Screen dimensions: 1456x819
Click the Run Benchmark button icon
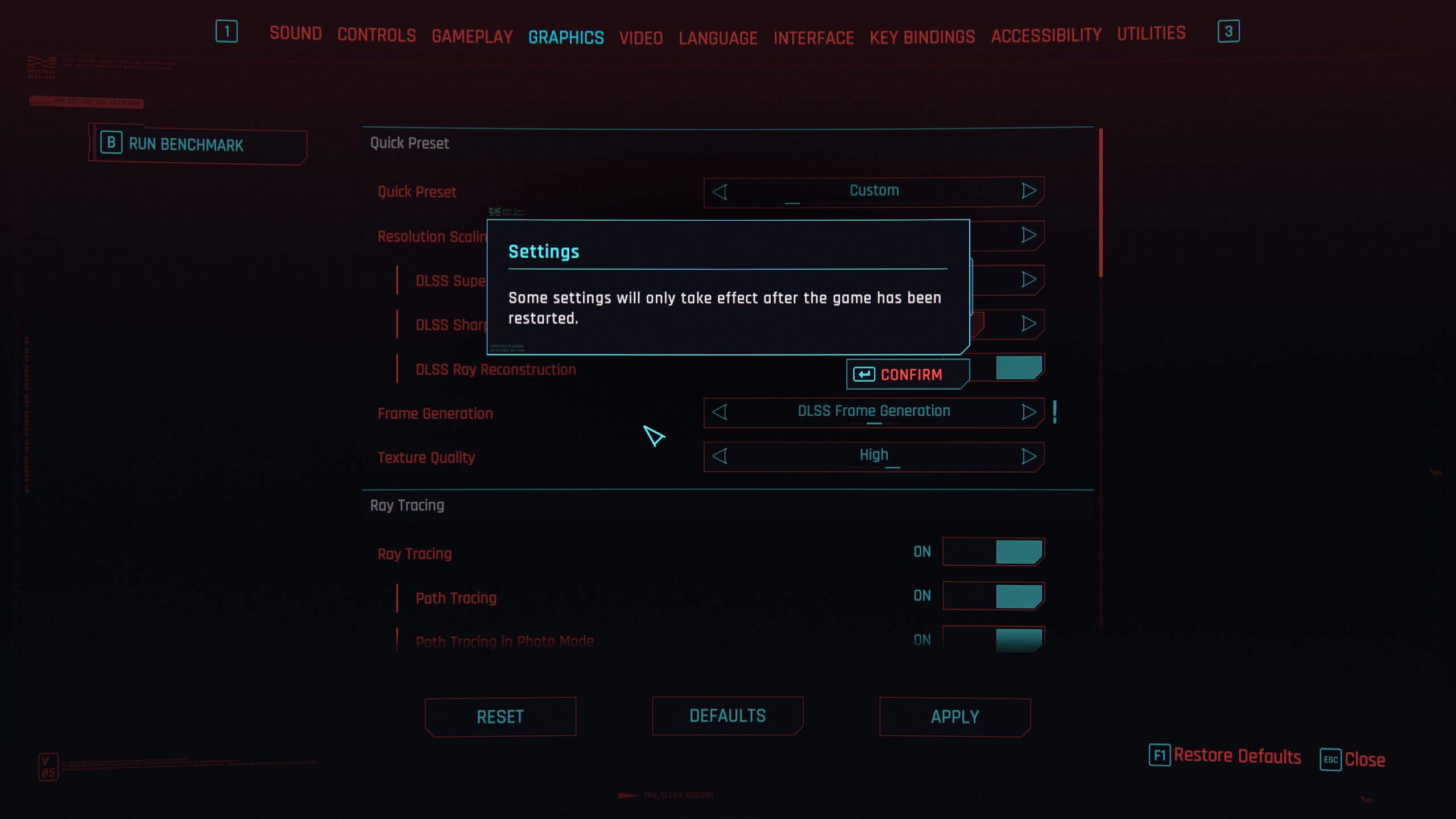coord(110,143)
